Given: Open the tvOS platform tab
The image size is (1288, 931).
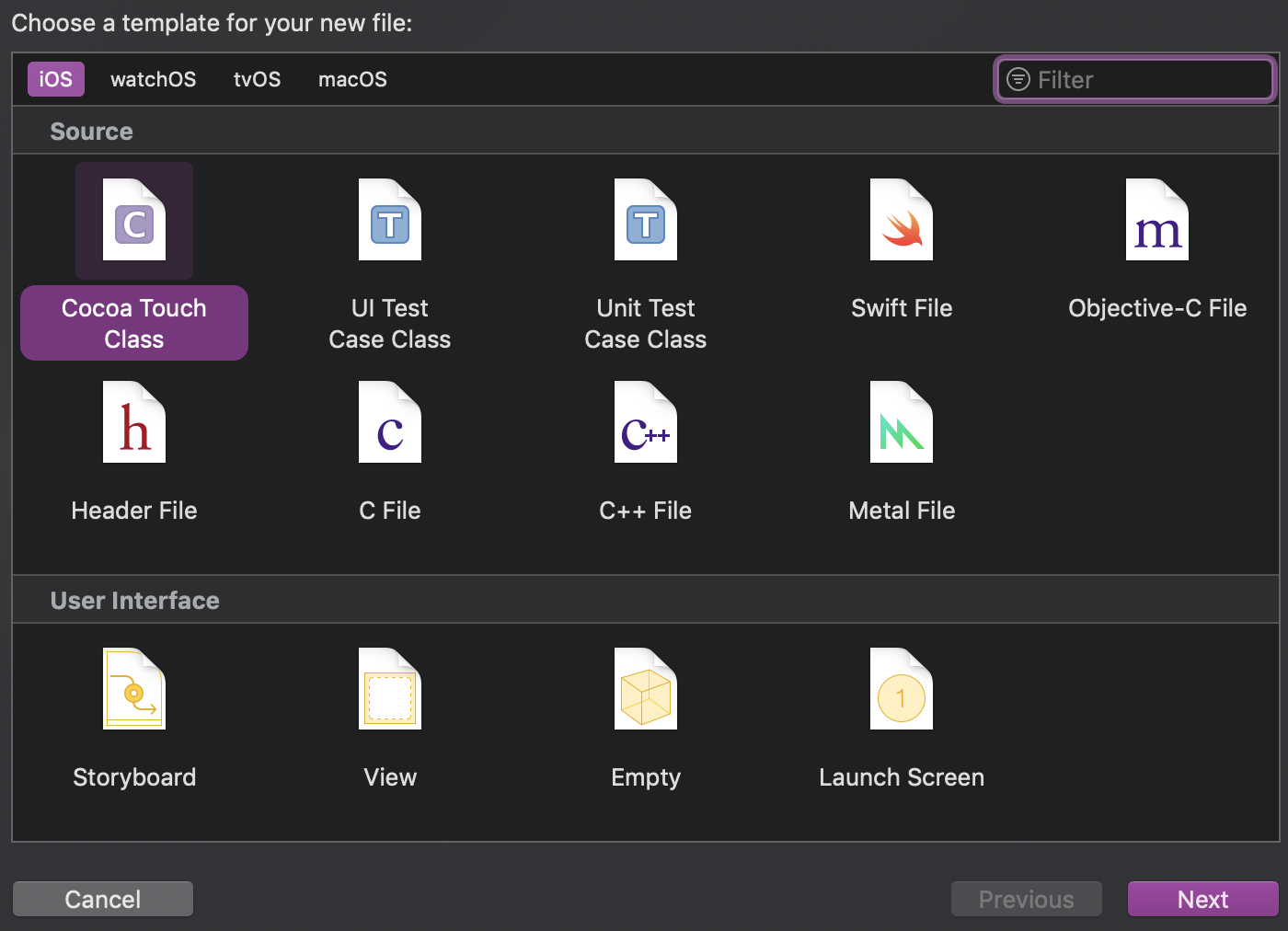Looking at the screenshot, I should tap(257, 79).
